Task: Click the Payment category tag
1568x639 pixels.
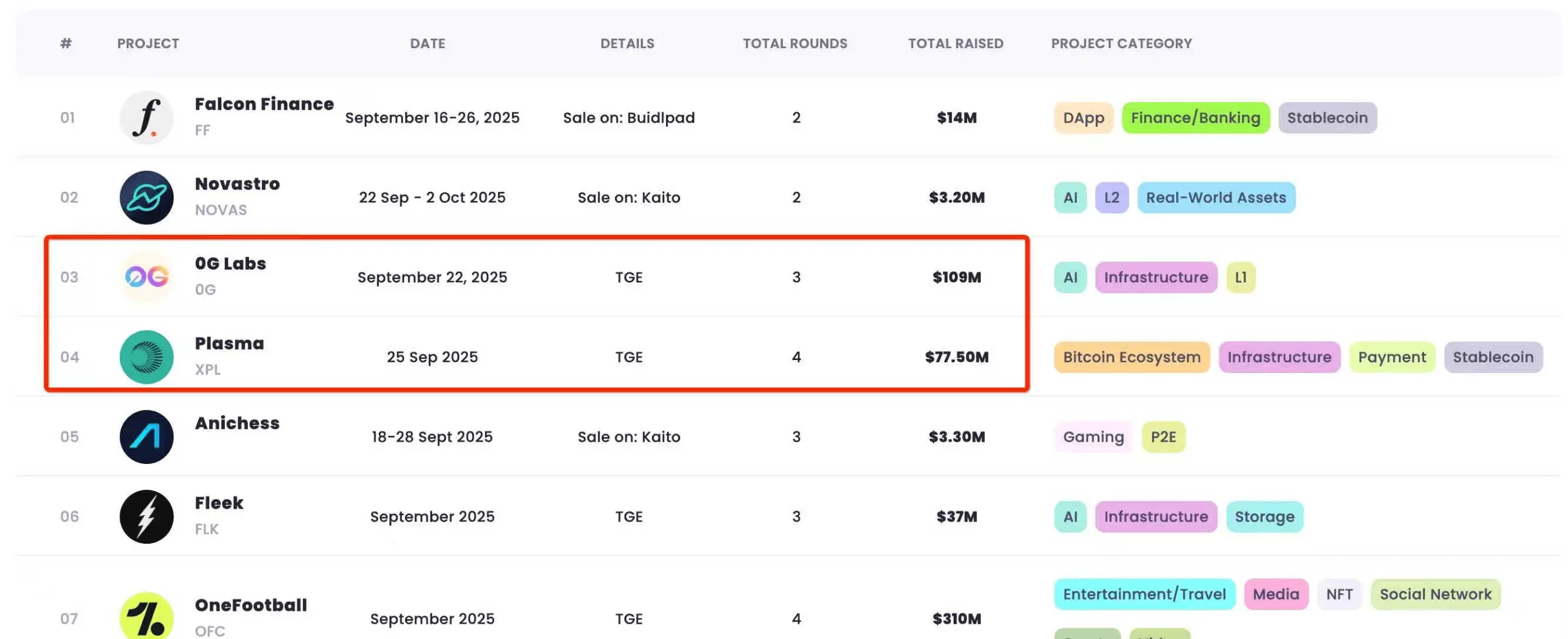Action: coord(1392,357)
